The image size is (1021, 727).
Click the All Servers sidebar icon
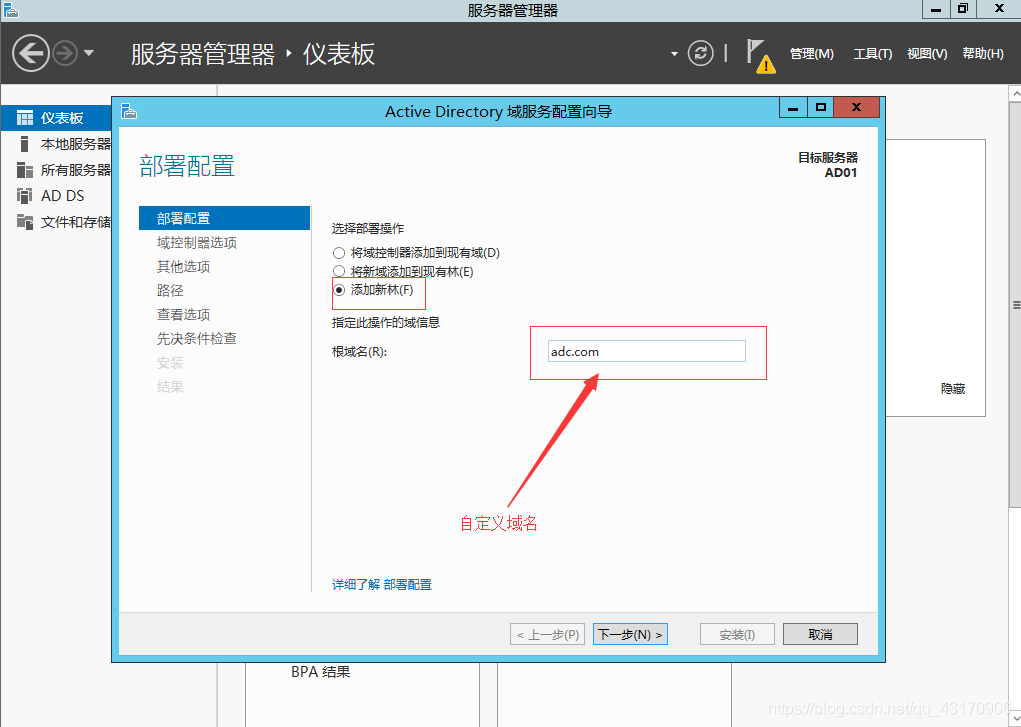coord(25,170)
